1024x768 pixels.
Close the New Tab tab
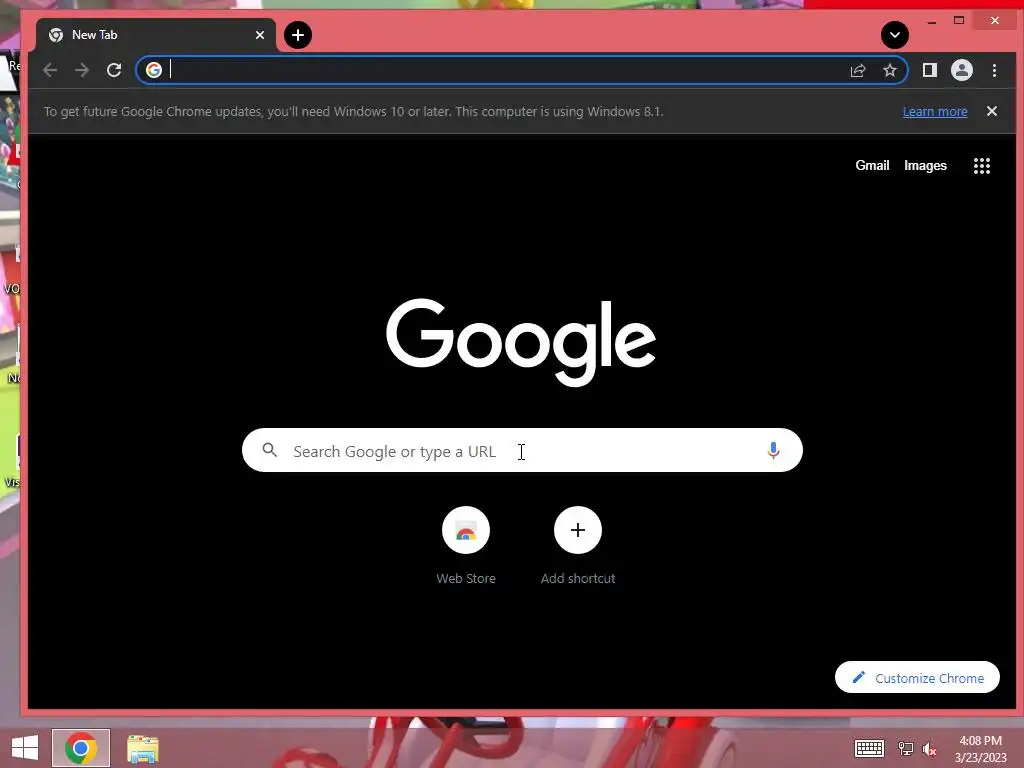[260, 35]
